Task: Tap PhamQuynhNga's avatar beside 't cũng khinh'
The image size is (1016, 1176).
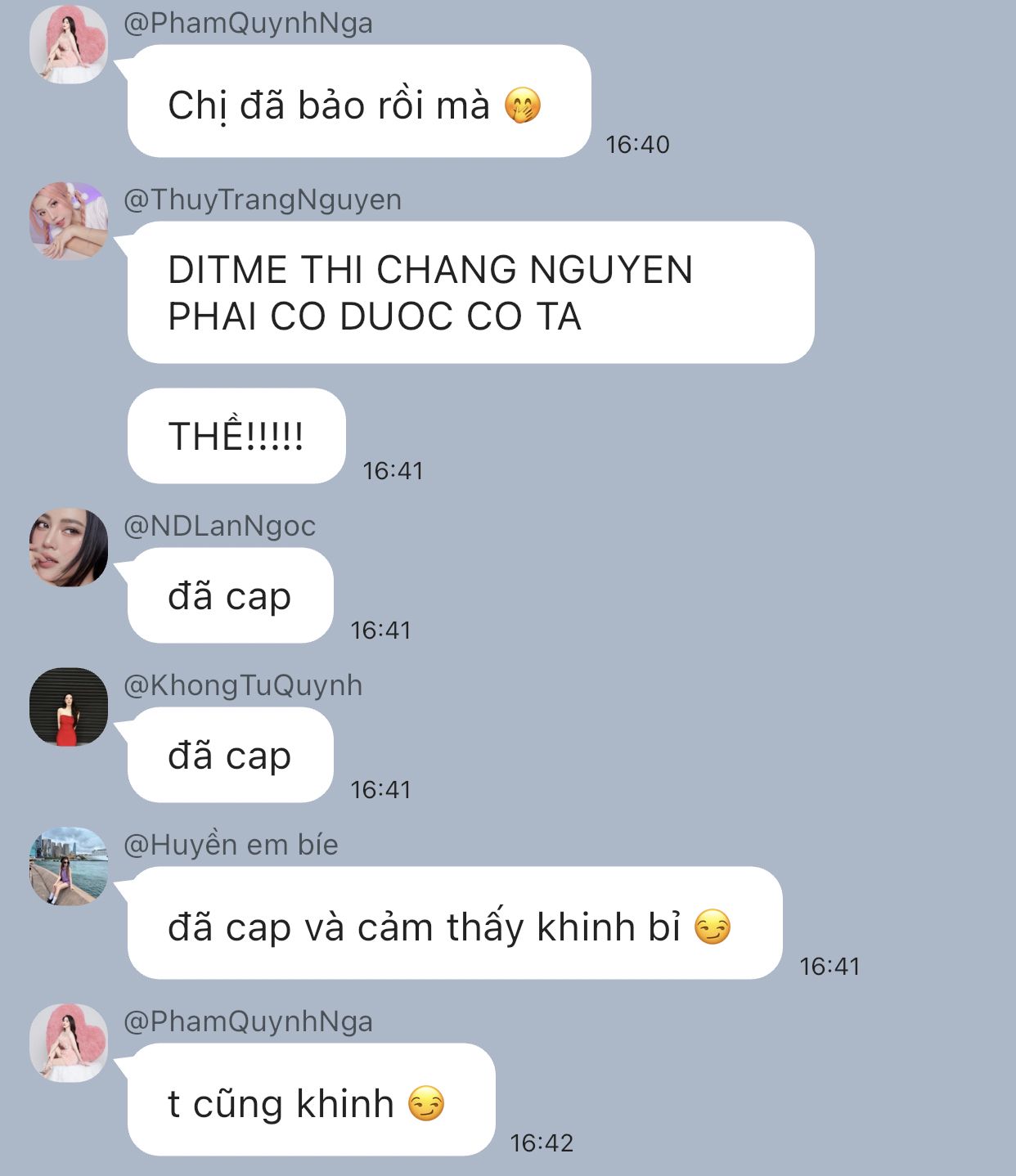Action: pyautogui.click(x=69, y=1043)
